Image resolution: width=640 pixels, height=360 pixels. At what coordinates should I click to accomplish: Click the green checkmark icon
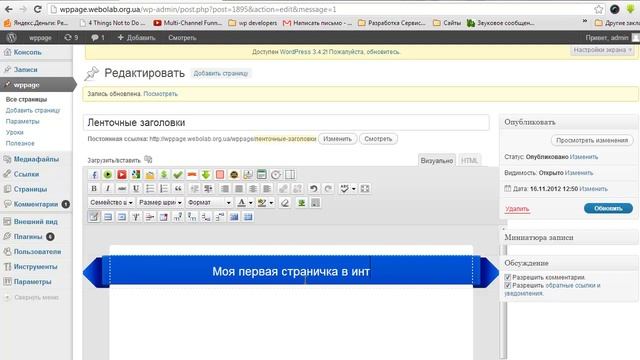178,175
